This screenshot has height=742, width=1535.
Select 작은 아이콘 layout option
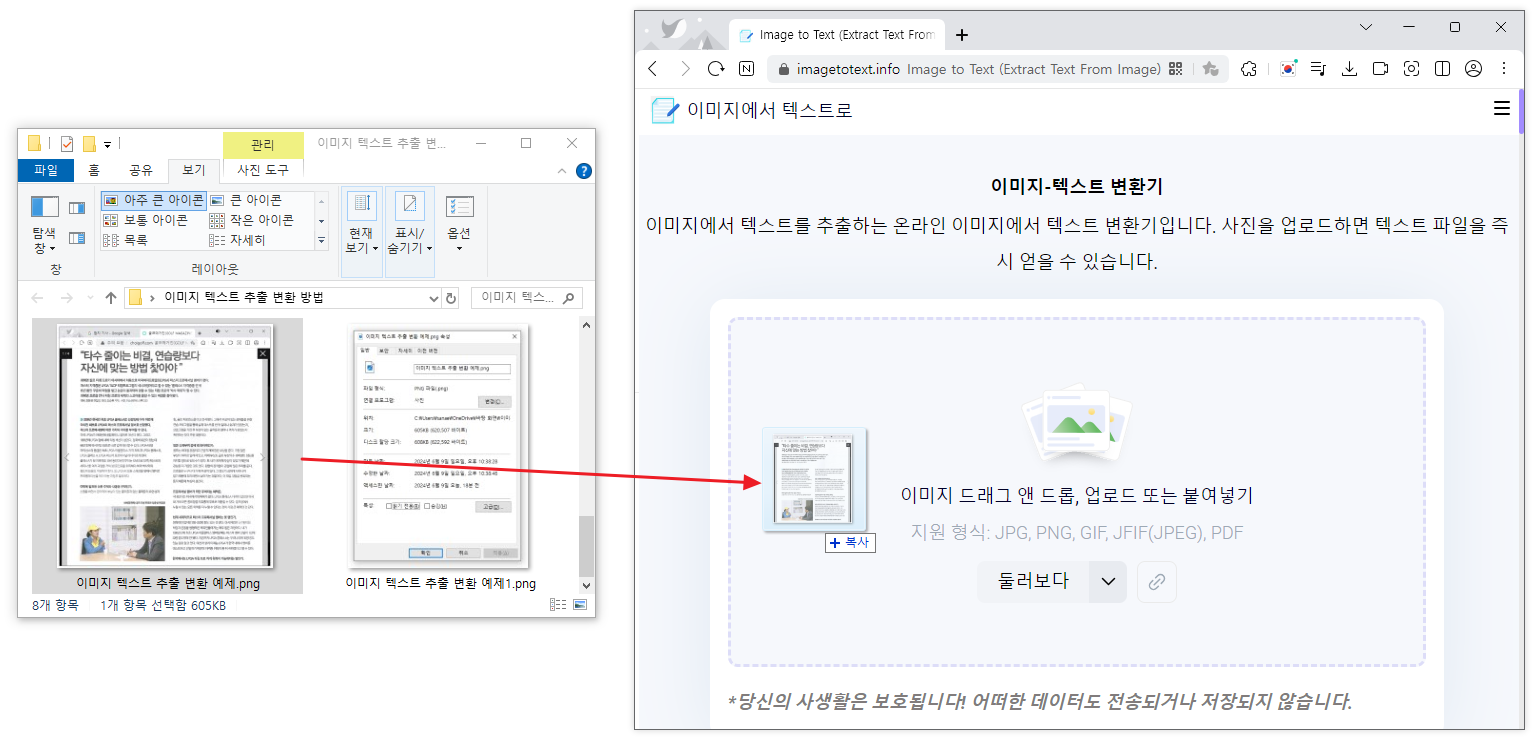[x=251, y=220]
